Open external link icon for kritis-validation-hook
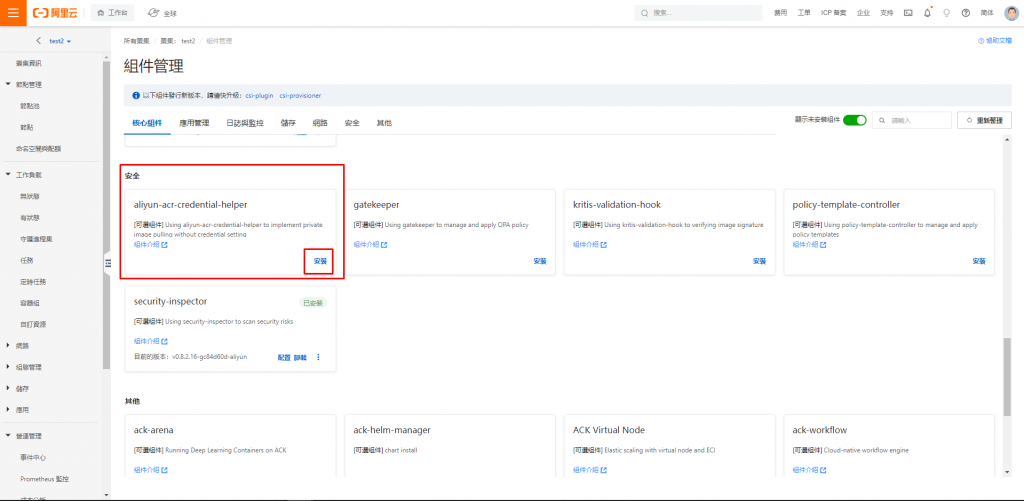This screenshot has height=501, width=1024. point(603,245)
